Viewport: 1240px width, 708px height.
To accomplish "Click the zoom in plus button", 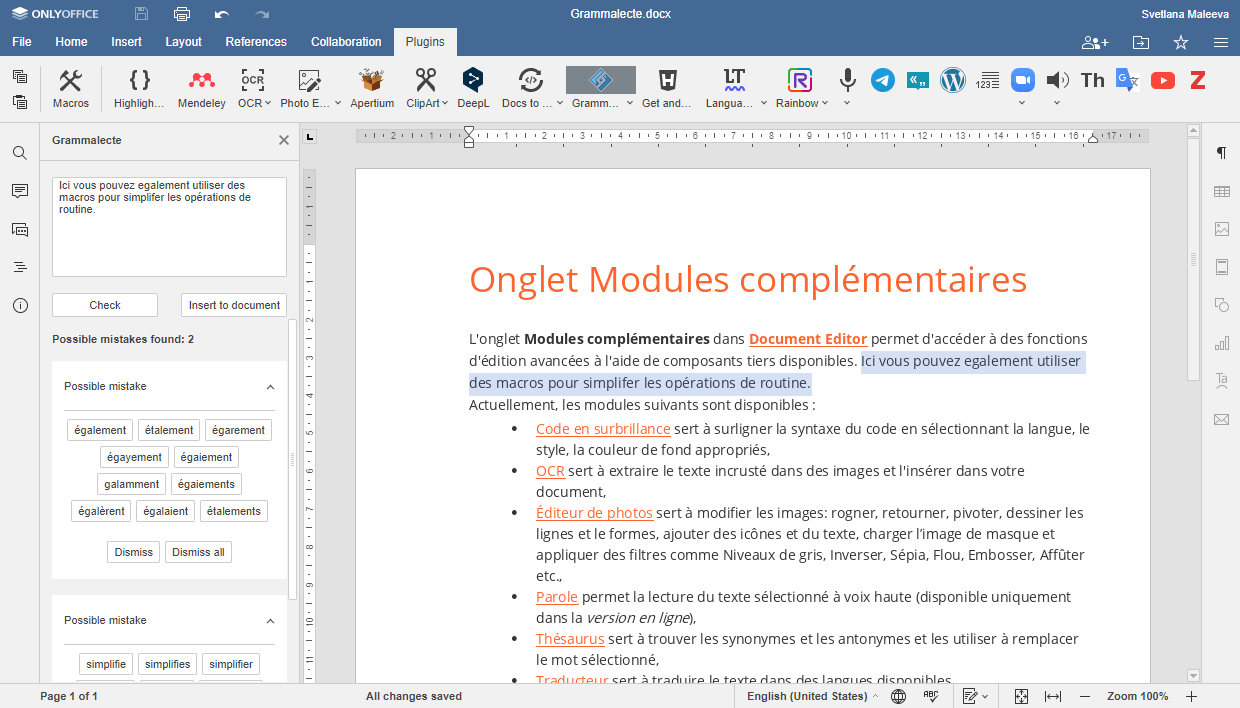I will coord(1191,696).
